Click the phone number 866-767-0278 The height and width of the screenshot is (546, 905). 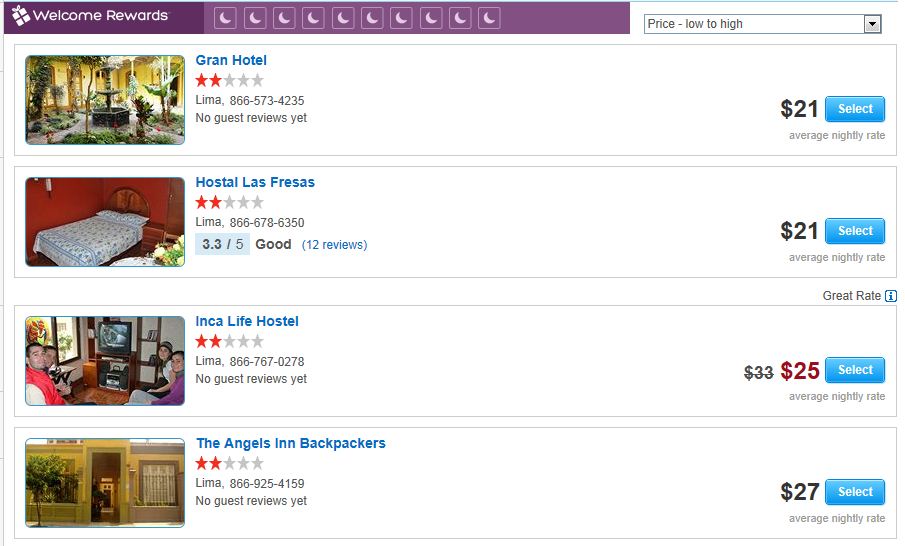pyautogui.click(x=267, y=362)
